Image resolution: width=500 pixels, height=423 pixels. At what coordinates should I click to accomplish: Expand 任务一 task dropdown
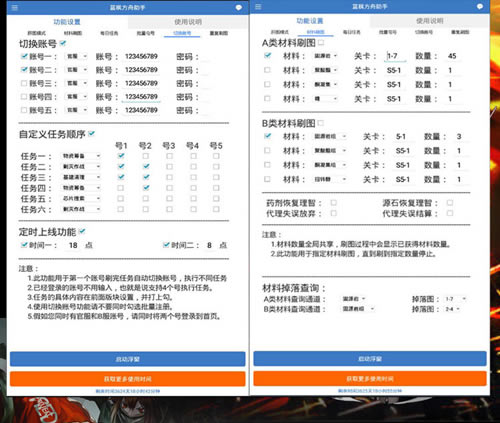point(81,156)
